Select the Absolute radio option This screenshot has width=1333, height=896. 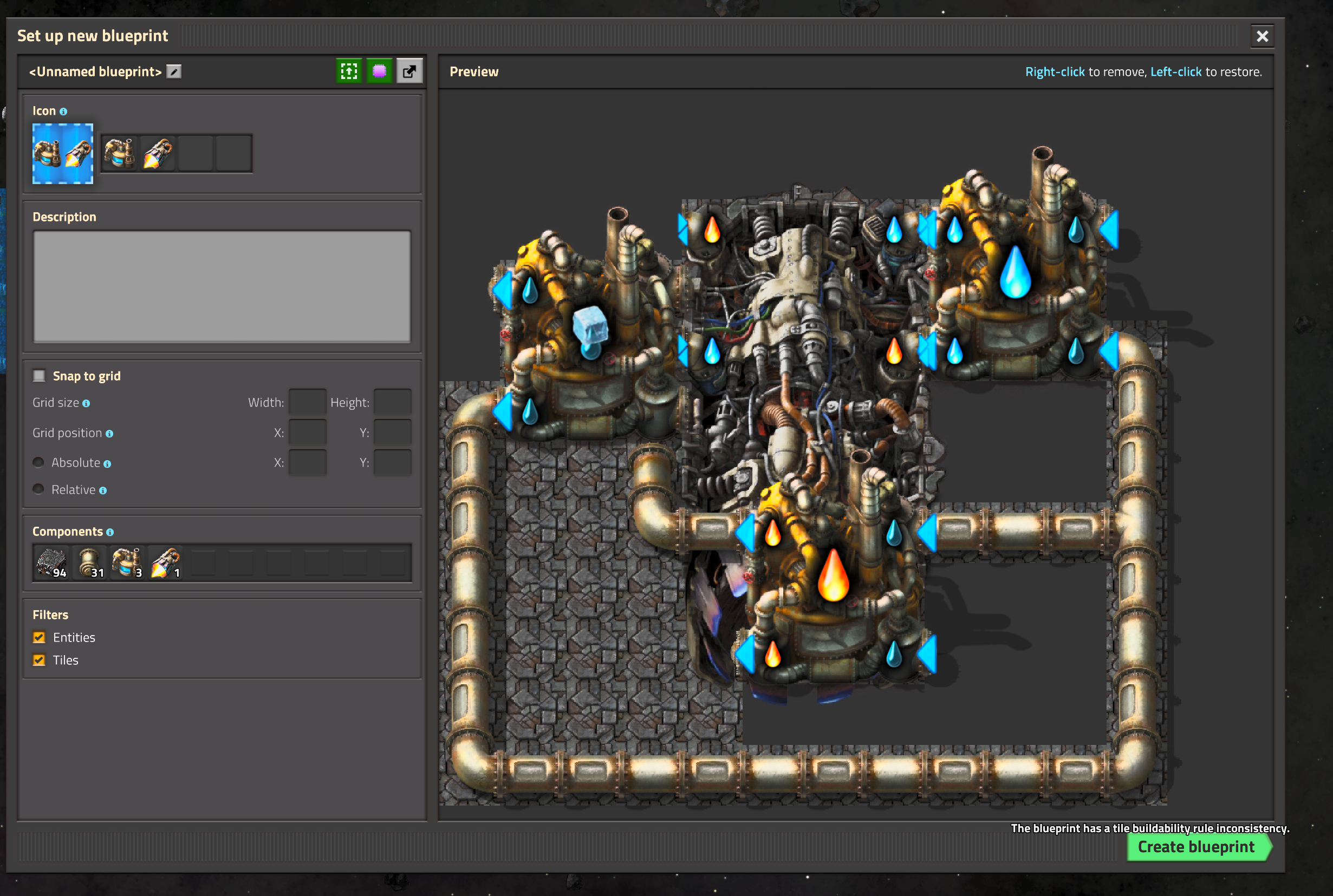pyautogui.click(x=38, y=462)
